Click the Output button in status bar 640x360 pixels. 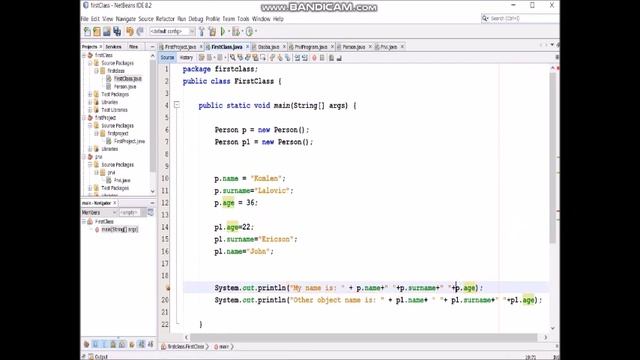tap(98, 357)
